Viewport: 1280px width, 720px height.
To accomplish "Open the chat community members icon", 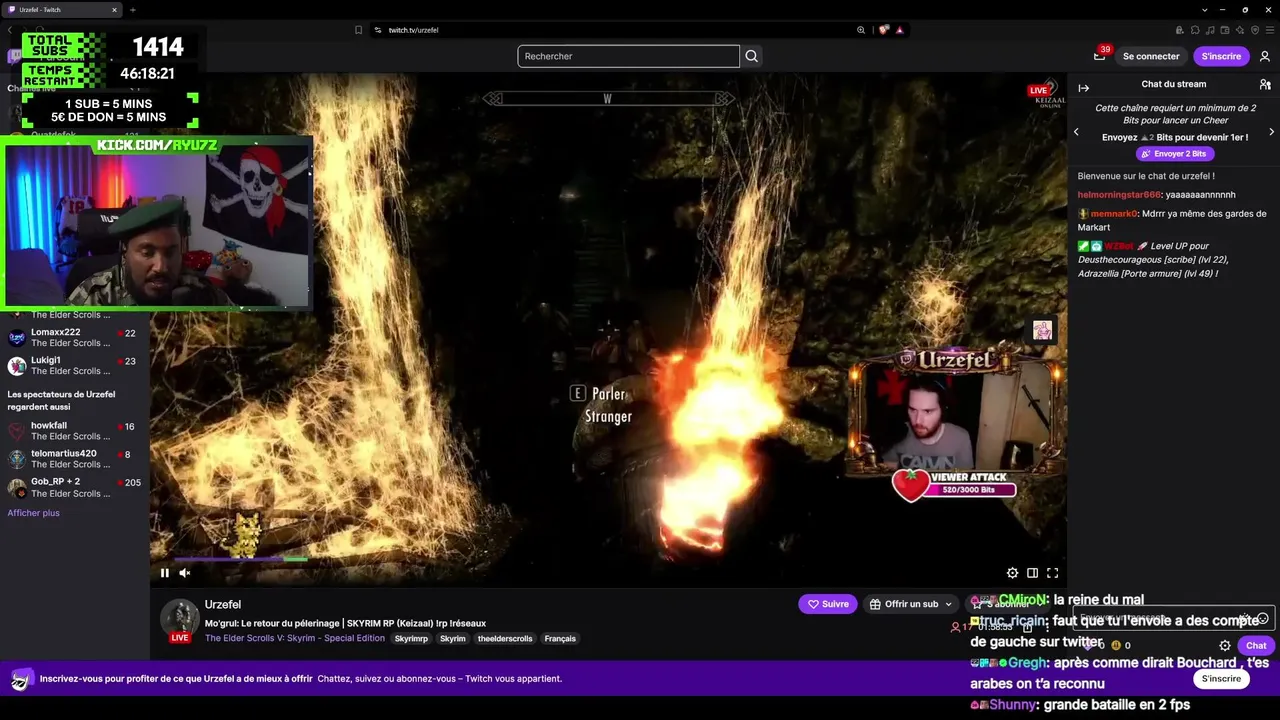I will coord(1265,85).
